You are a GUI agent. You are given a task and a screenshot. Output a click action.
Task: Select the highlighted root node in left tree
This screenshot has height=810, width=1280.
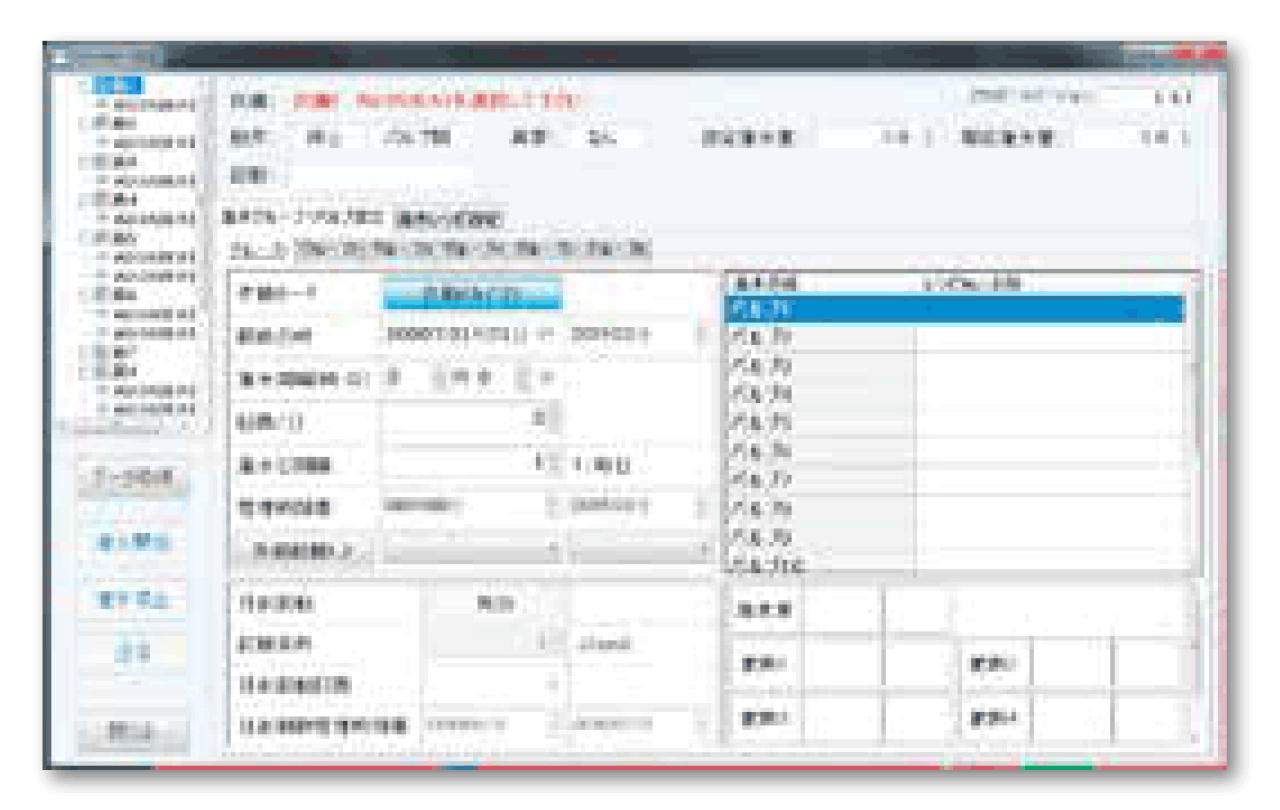[x=120, y=86]
